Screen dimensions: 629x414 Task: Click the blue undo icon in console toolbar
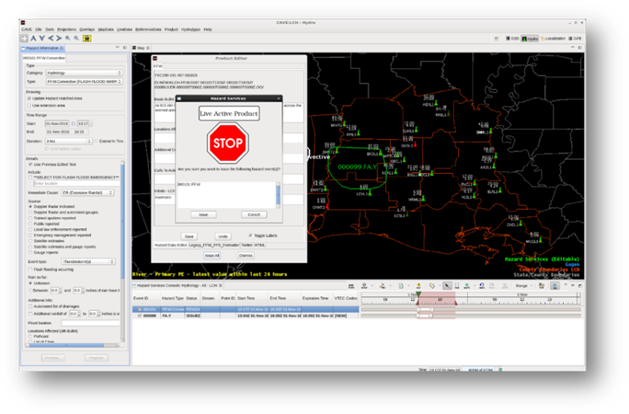[x=482, y=286]
